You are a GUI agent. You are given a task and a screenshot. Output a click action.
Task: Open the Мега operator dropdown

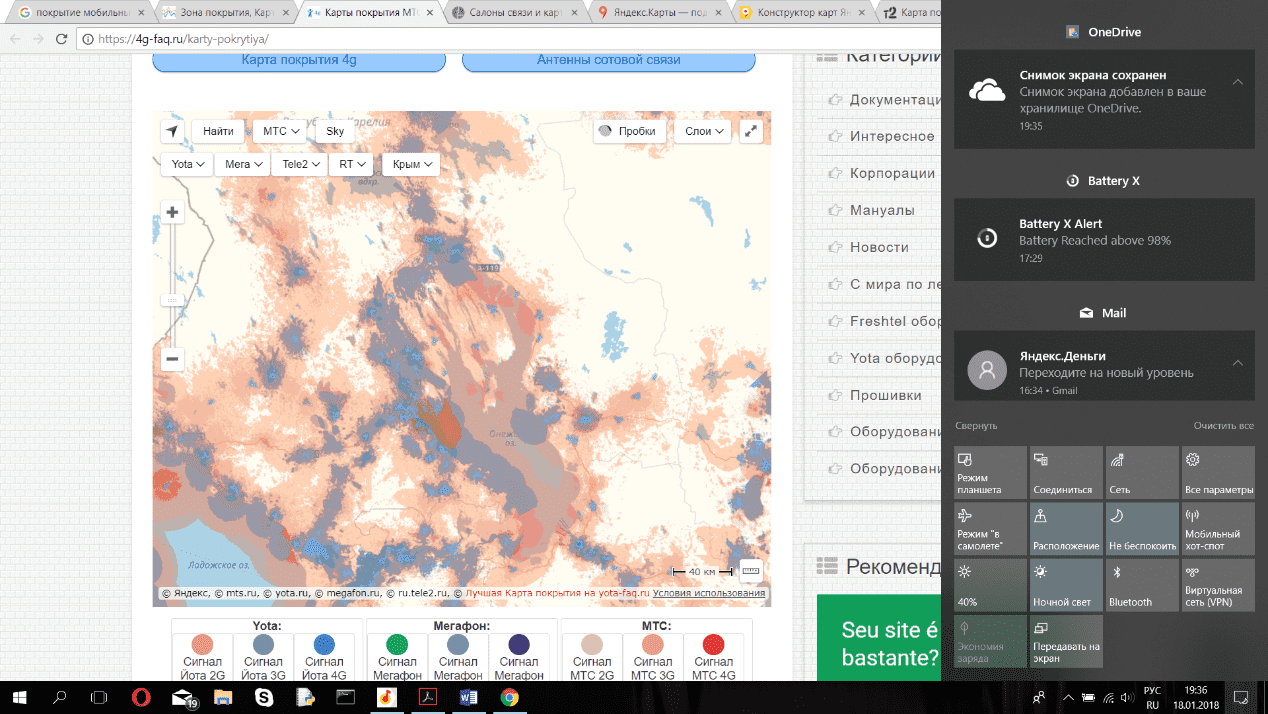243,164
